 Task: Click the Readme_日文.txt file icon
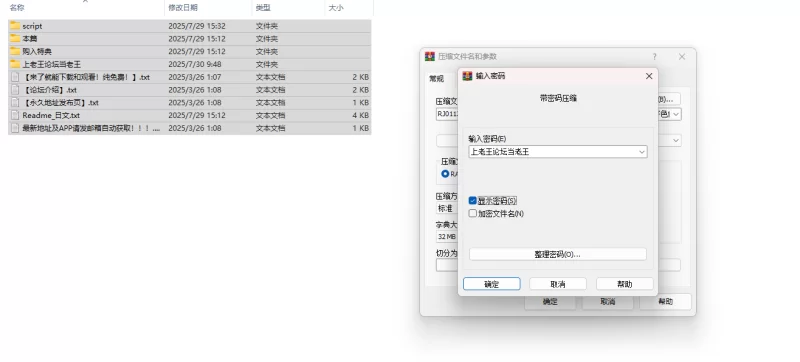[x=15, y=115]
